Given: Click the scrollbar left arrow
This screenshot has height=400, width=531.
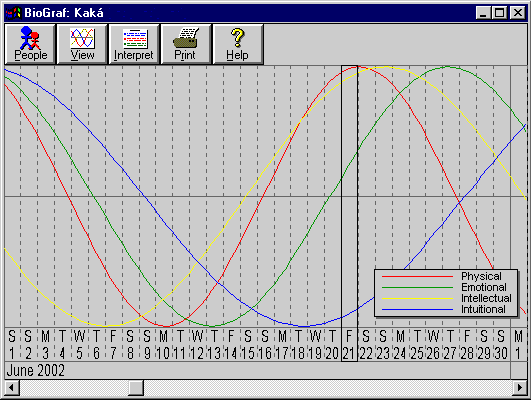Looking at the screenshot, I should [x=12, y=387].
